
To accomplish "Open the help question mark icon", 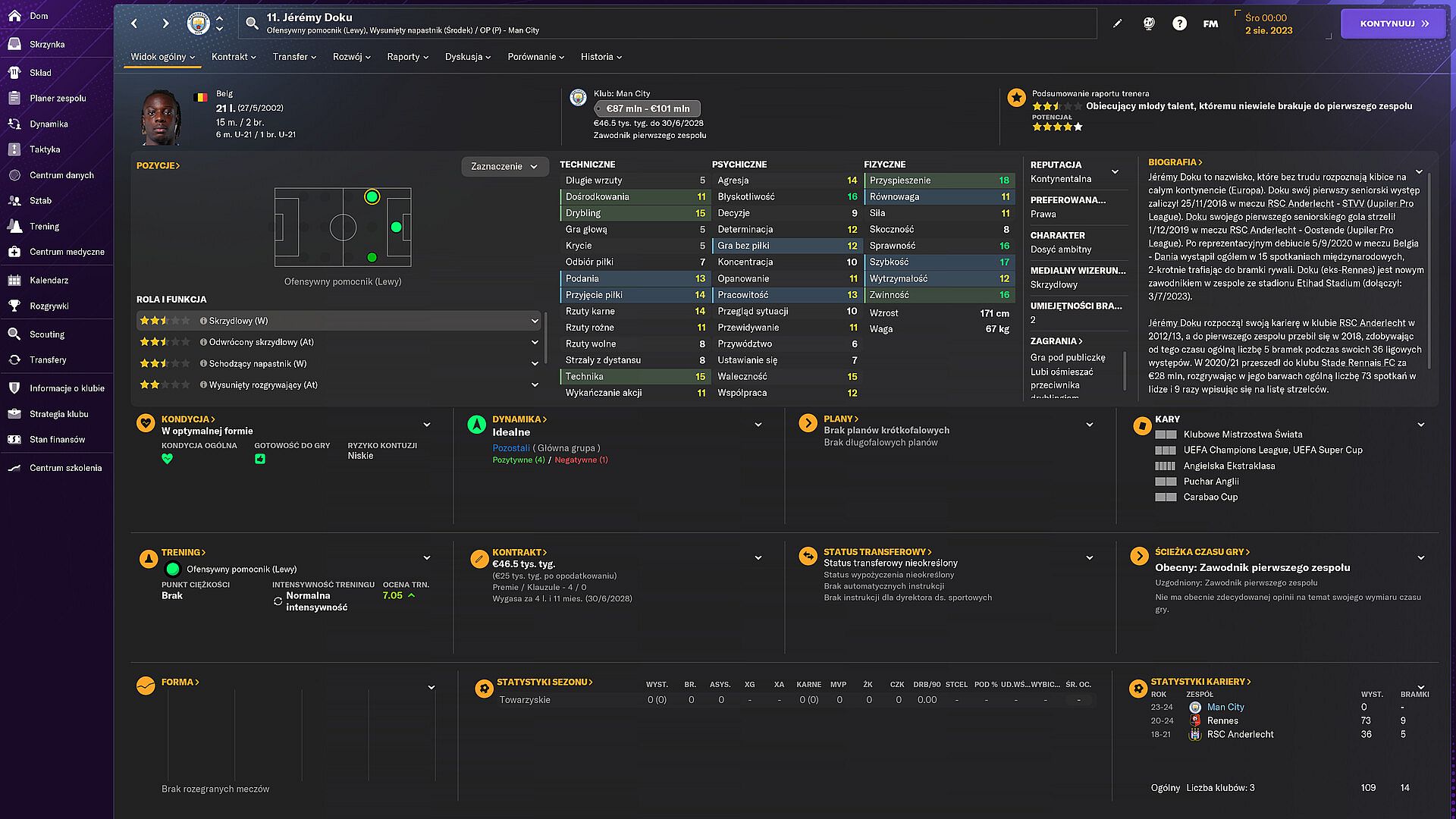I will point(1179,24).
